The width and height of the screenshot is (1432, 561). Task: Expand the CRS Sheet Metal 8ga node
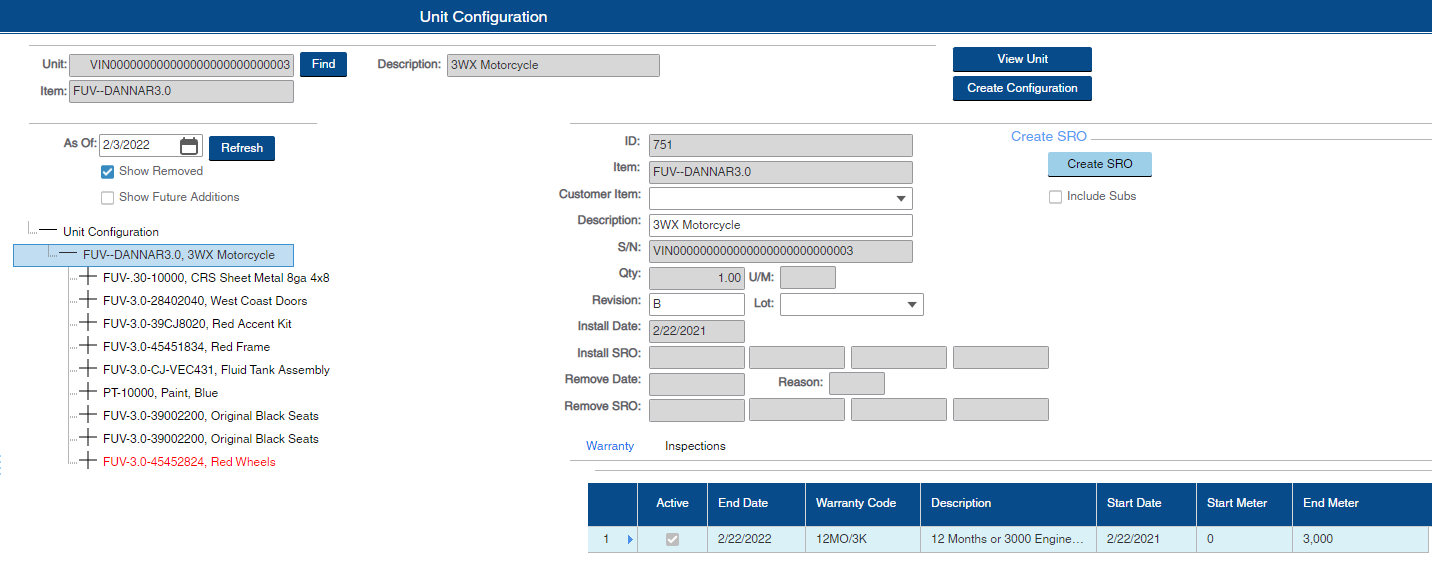(88, 278)
